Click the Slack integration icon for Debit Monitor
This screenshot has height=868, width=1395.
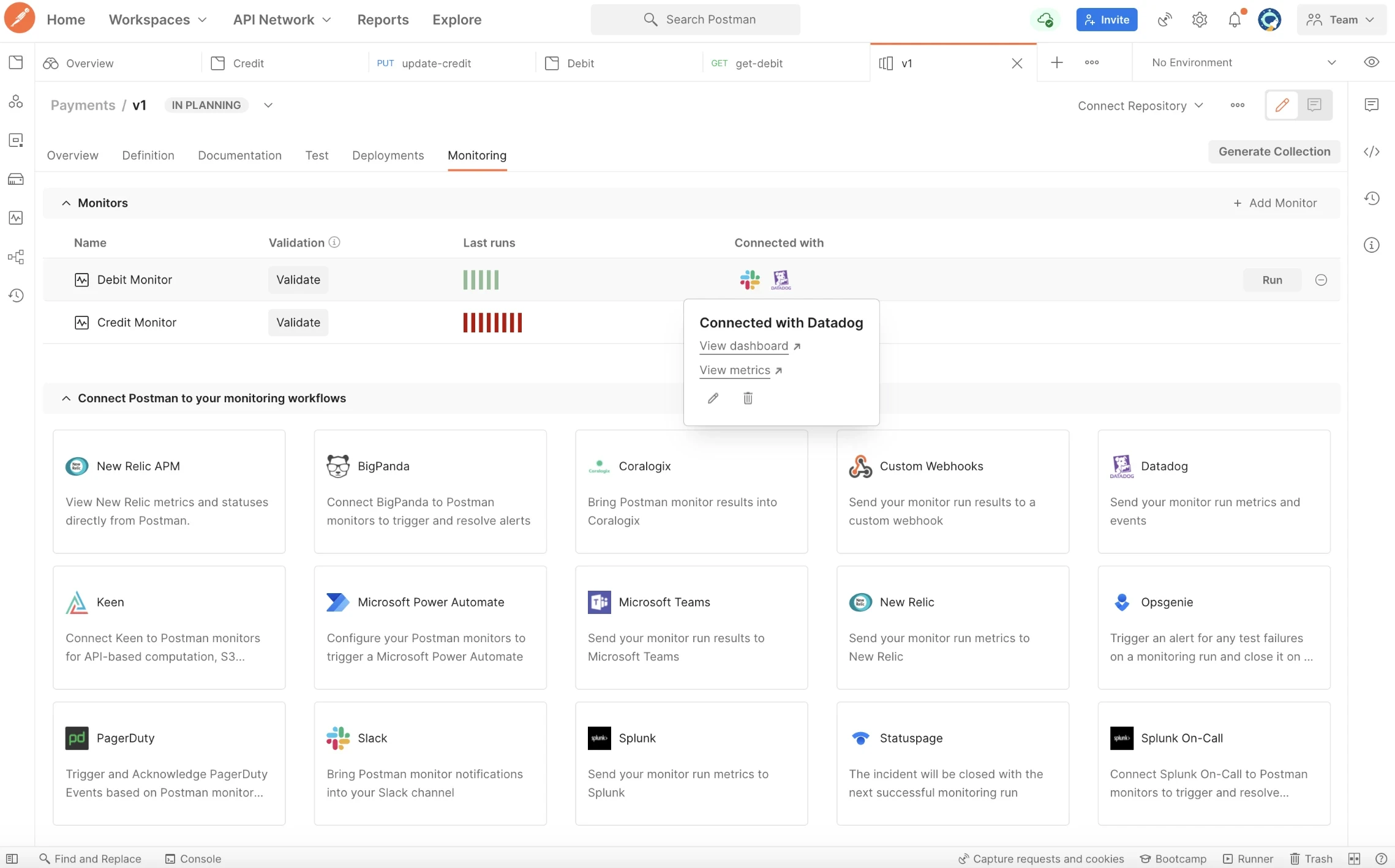point(750,280)
